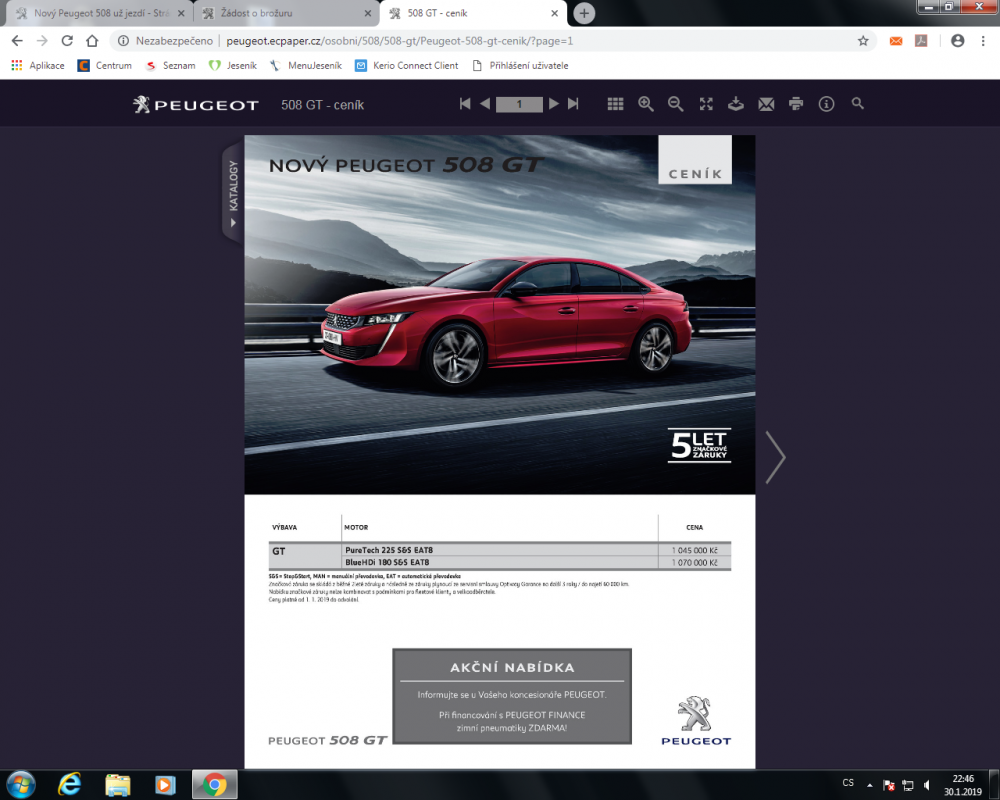Click the address bar URL
Screen dimensions: 1000x800
[x=400, y=41]
